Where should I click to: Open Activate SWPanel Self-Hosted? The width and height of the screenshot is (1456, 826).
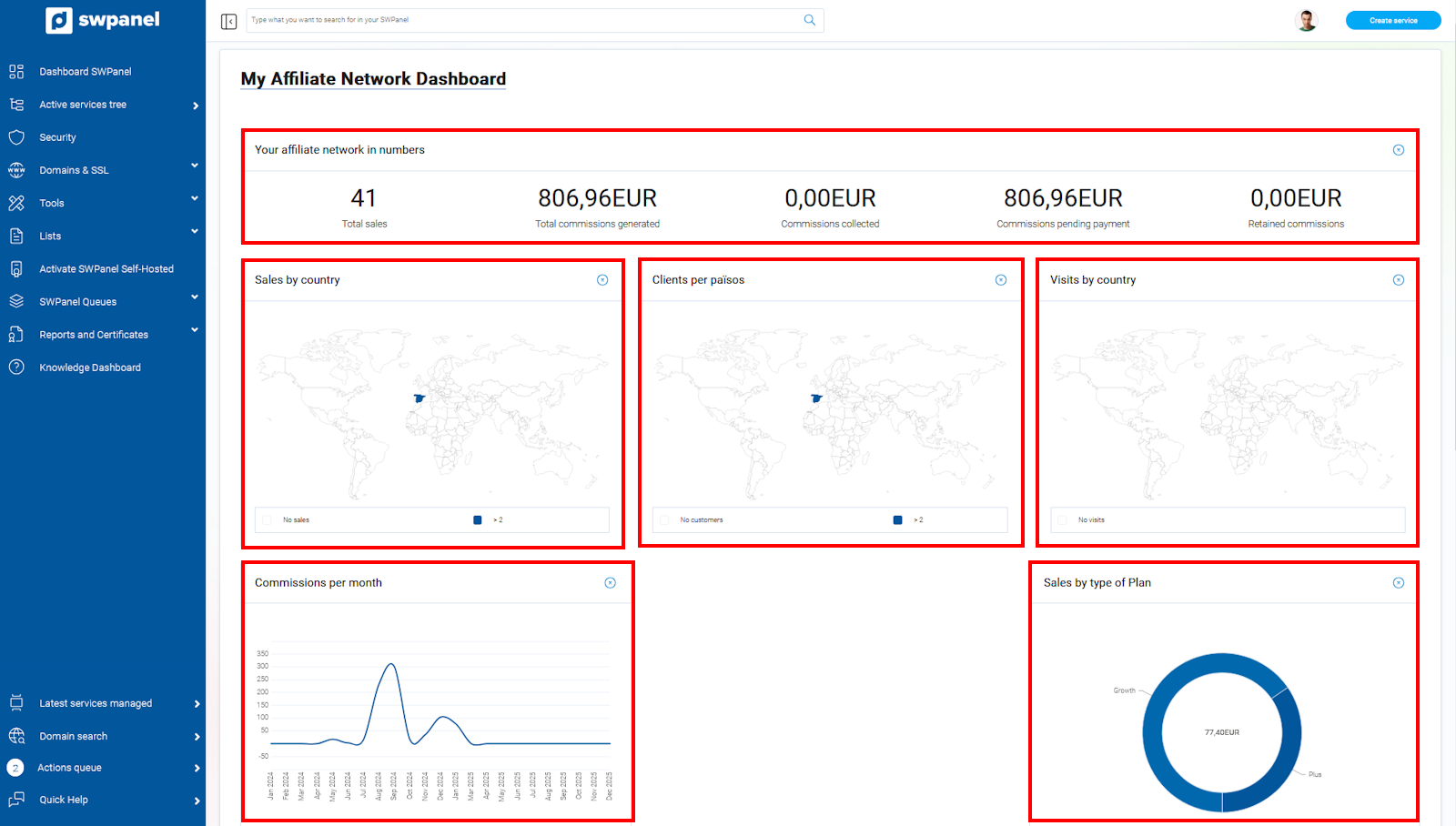tap(106, 269)
